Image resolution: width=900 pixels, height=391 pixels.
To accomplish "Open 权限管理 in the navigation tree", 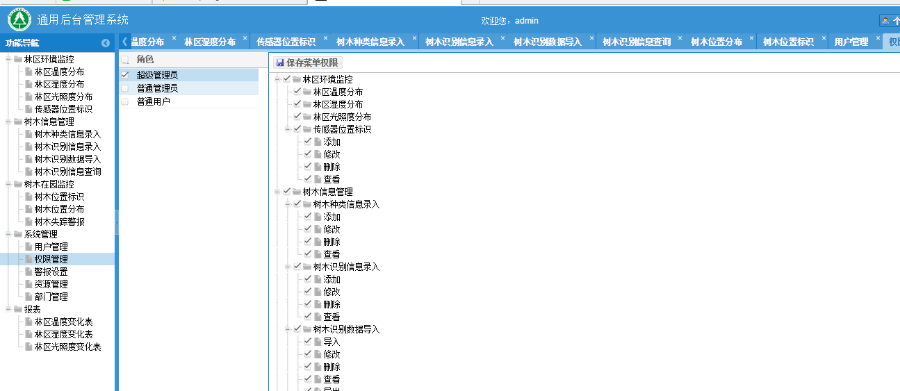I will tap(51, 260).
